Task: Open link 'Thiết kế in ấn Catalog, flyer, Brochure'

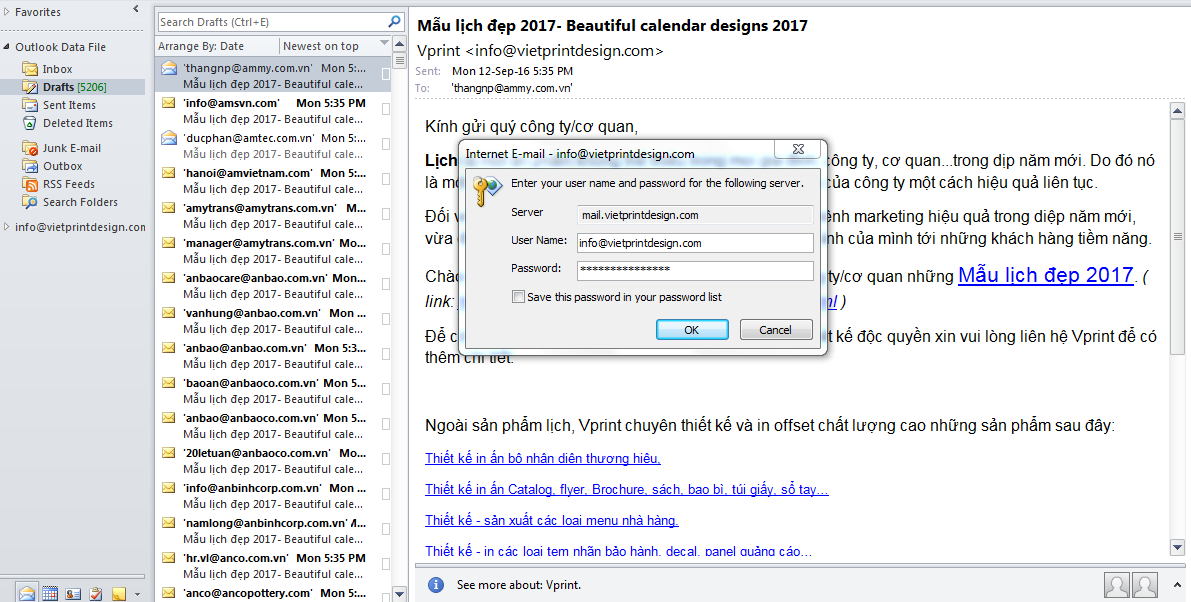Action: click(627, 490)
